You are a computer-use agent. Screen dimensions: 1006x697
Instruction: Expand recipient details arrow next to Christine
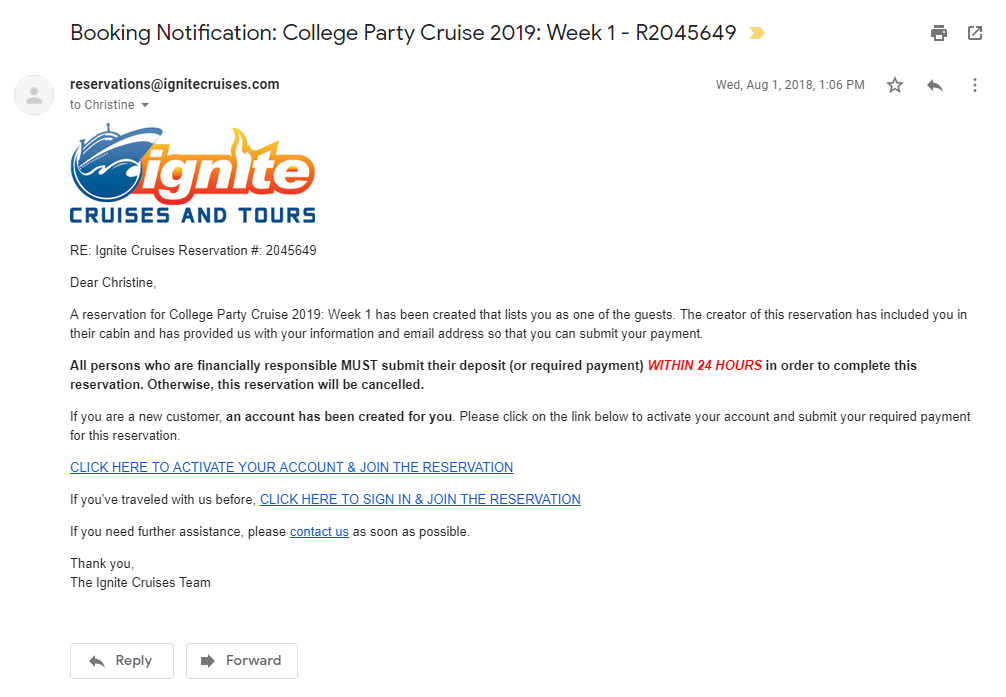click(x=145, y=105)
